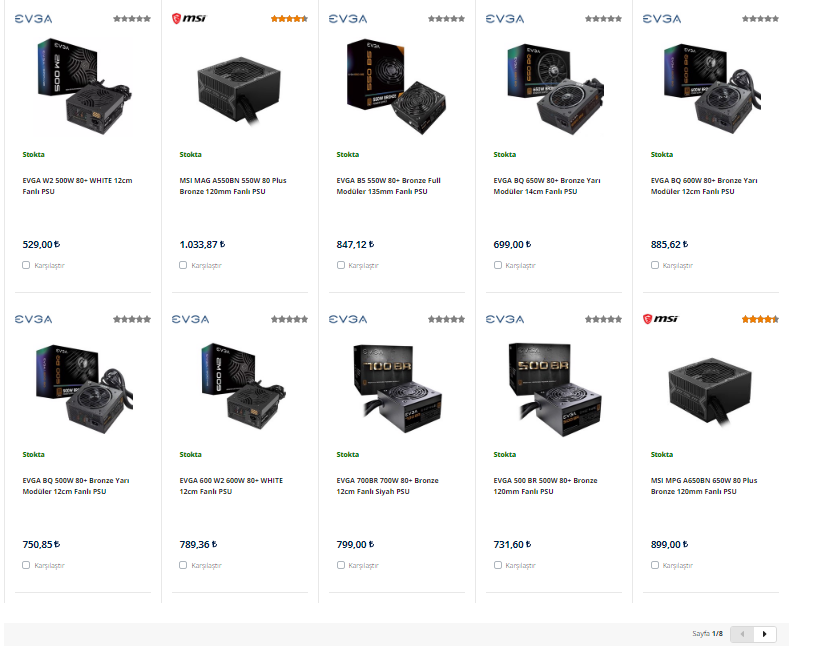
Task: Click the 529,00 price of EVGA W2
Action: (x=41, y=244)
